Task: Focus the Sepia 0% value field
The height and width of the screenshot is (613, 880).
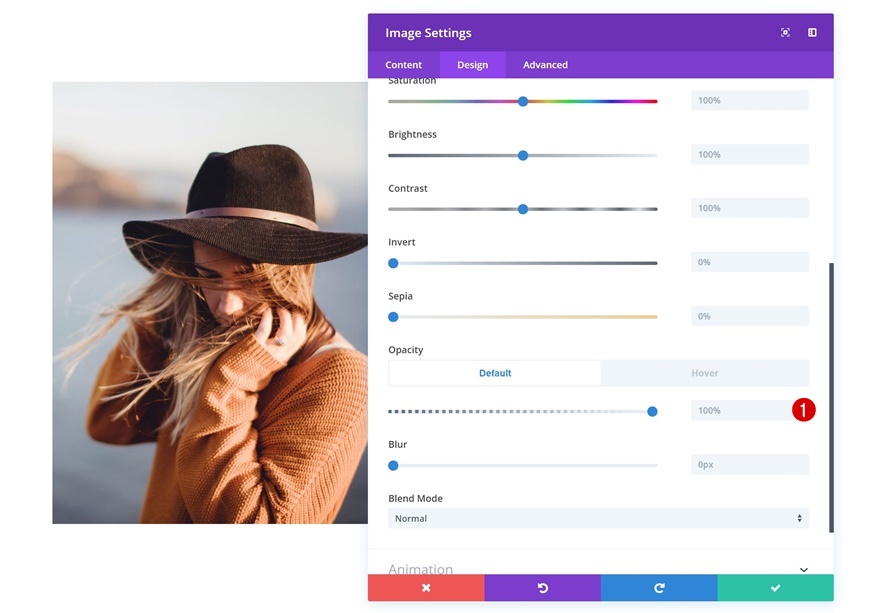Action: point(750,316)
